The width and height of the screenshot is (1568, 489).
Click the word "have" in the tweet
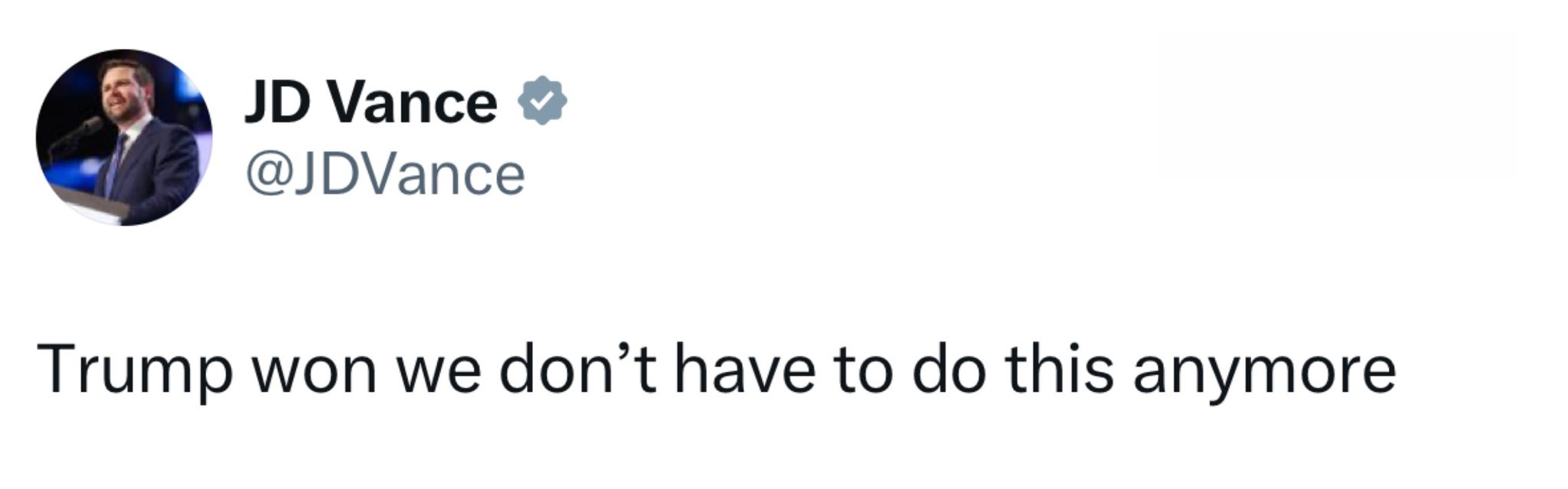pyautogui.click(x=743, y=370)
